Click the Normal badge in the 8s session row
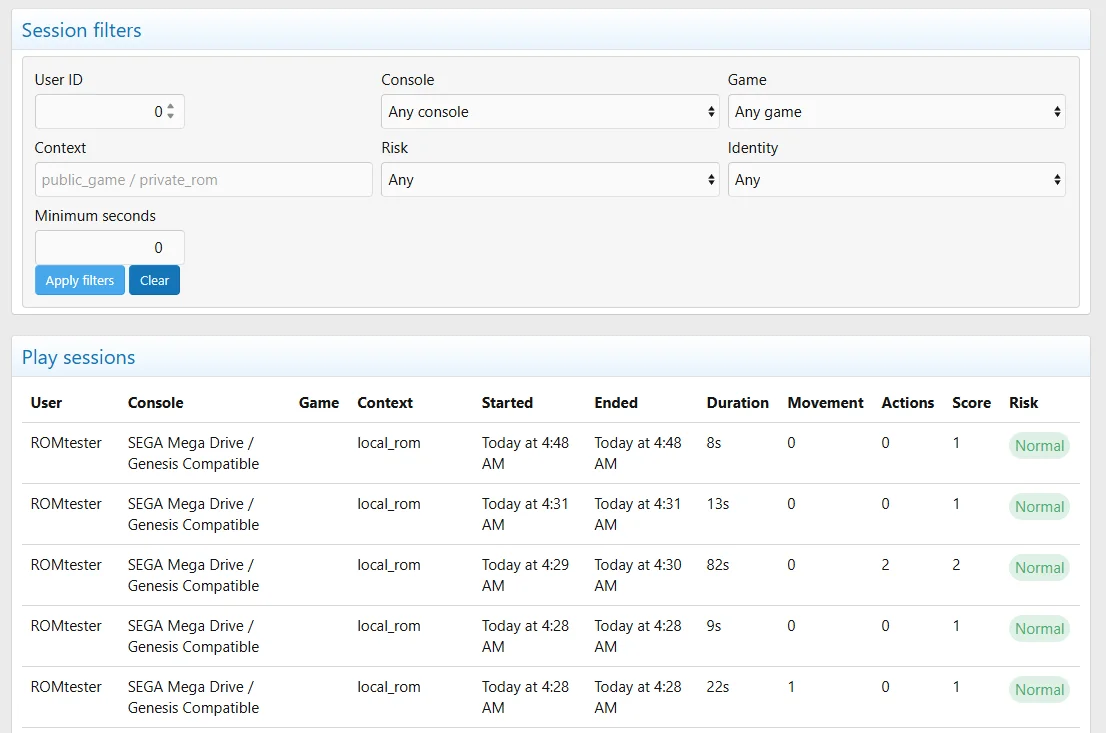 tap(1039, 446)
